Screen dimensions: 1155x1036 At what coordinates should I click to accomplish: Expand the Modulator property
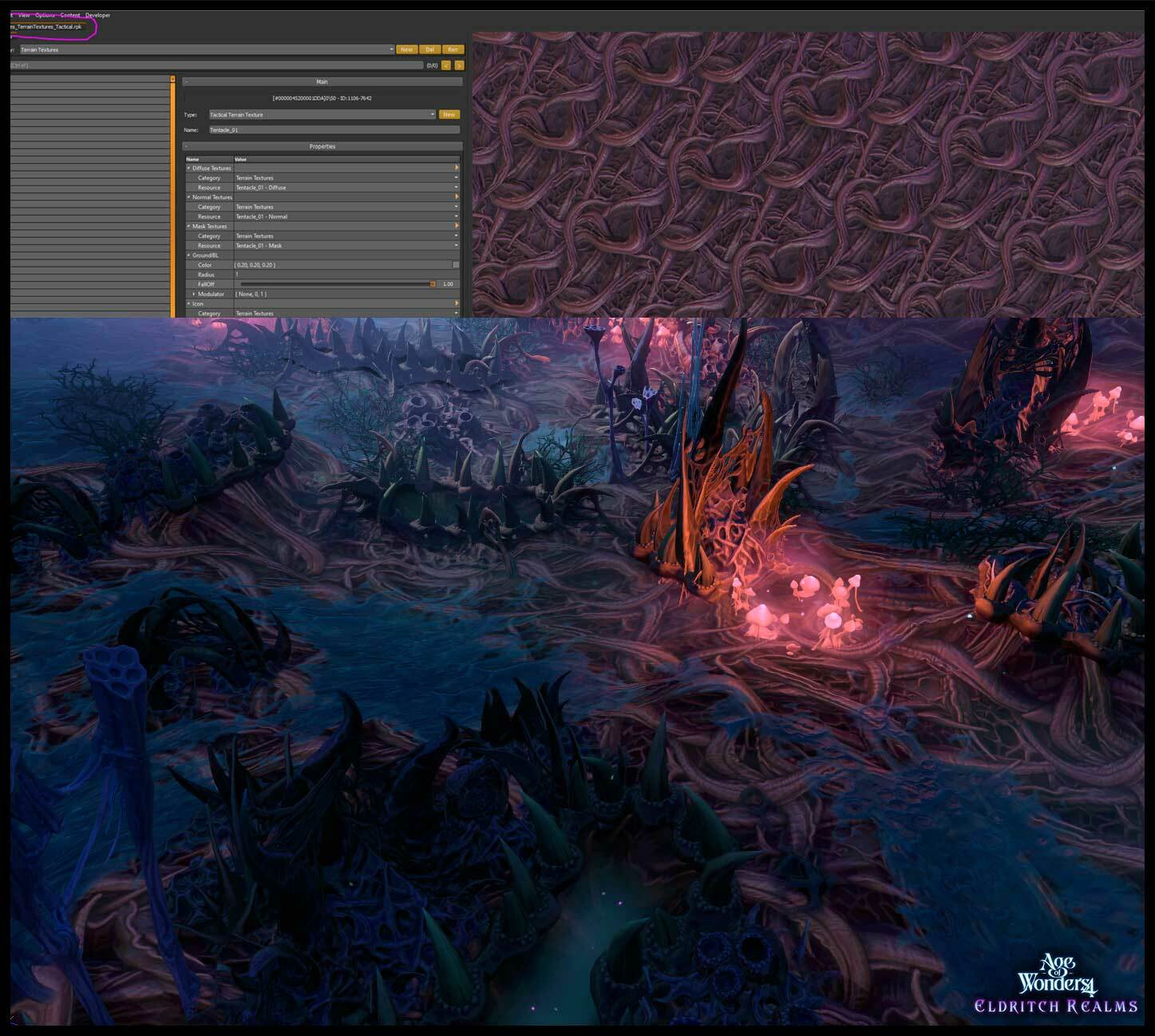tap(194, 294)
